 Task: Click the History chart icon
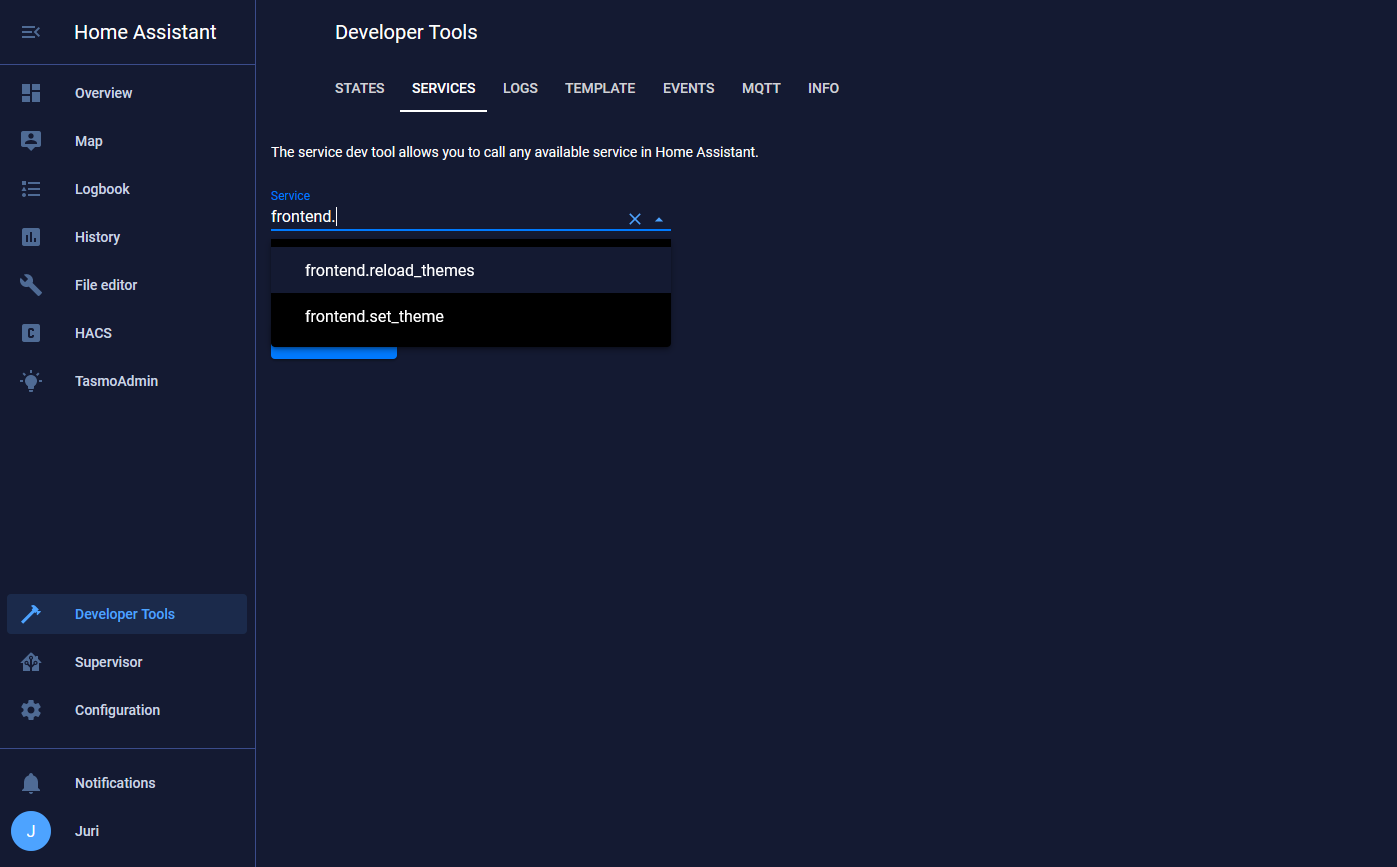[x=31, y=237]
